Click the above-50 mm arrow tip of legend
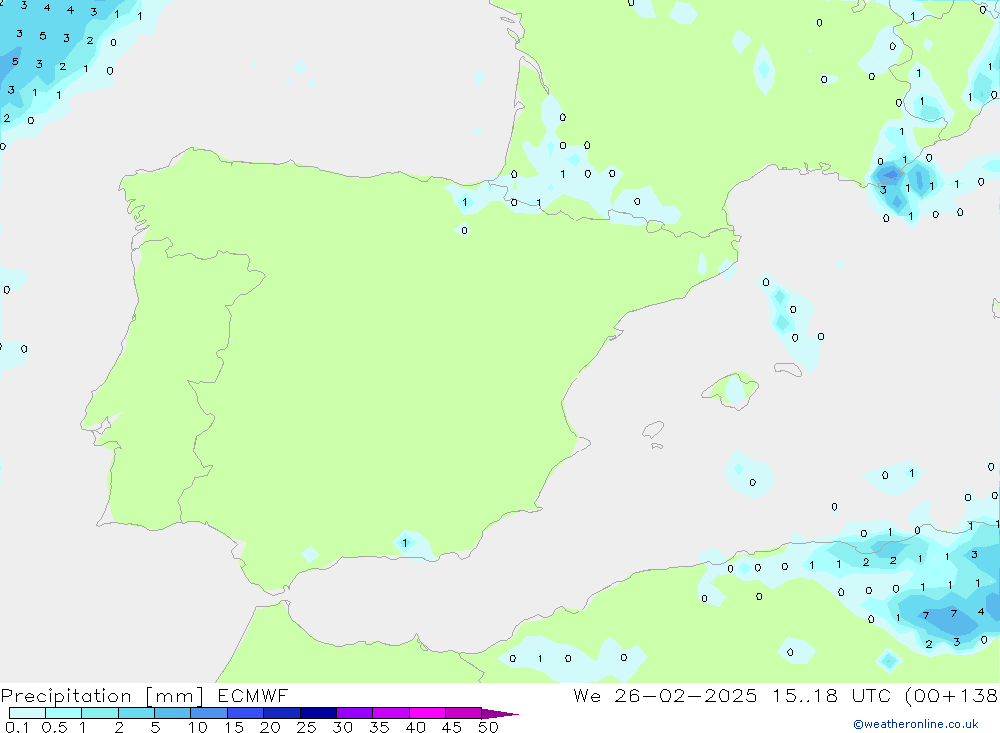This screenshot has height=733, width=1000. pos(499,713)
